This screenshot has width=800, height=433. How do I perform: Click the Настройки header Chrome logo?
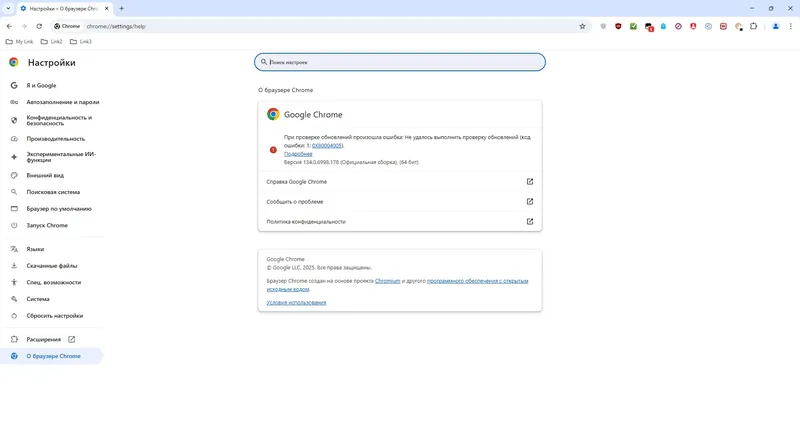14,62
